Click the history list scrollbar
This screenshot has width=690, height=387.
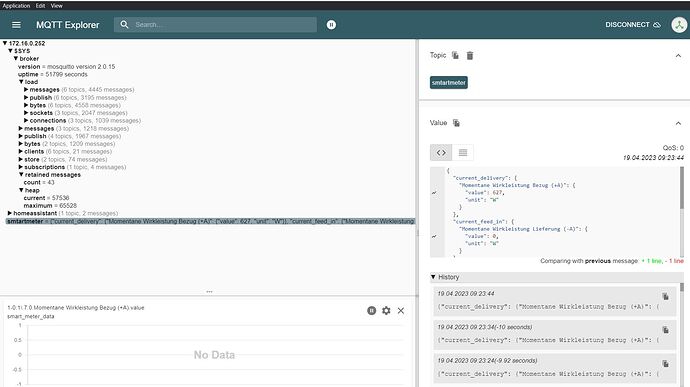pos(682,287)
